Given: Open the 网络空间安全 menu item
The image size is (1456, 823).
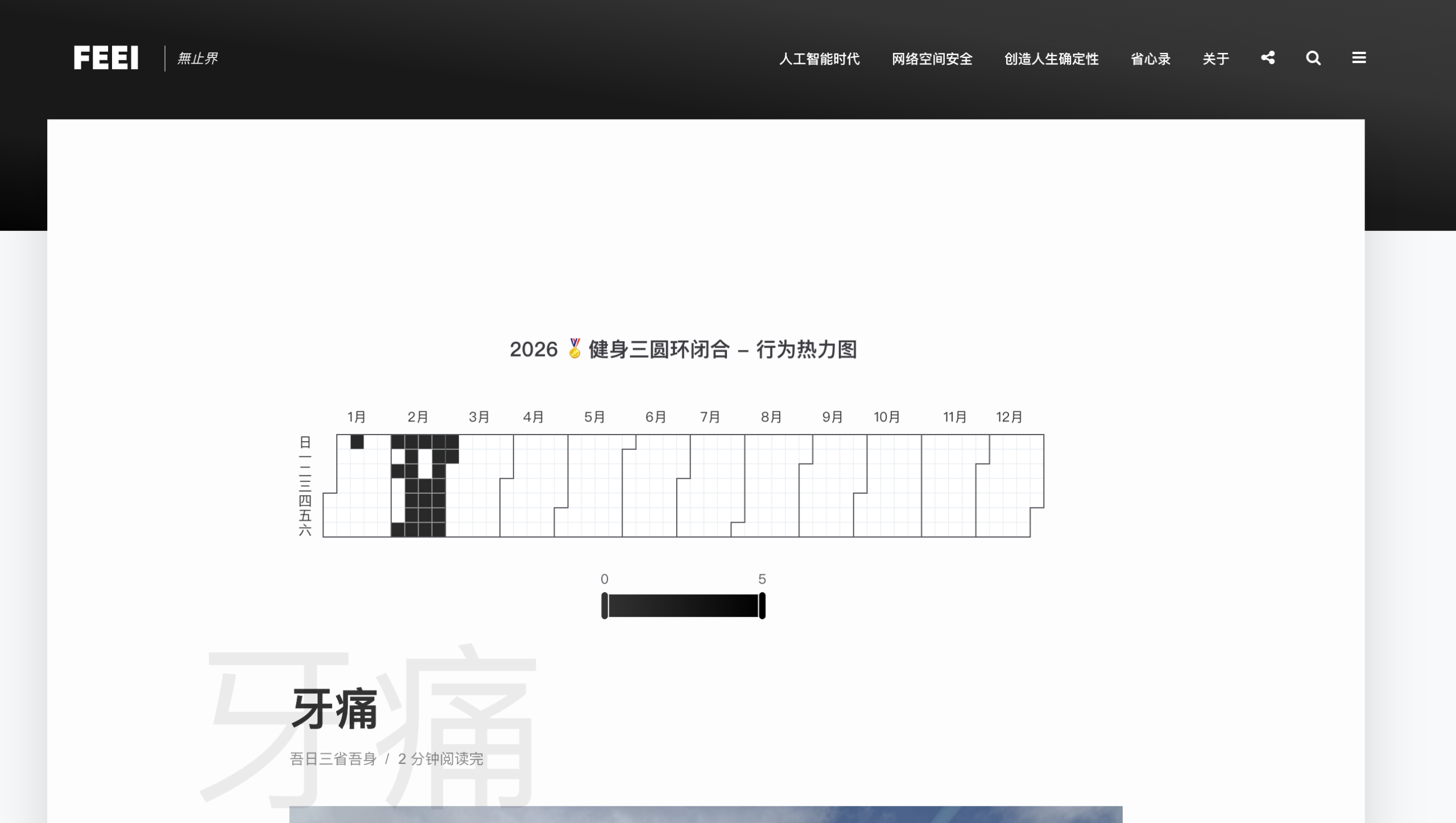Looking at the screenshot, I should (932, 59).
